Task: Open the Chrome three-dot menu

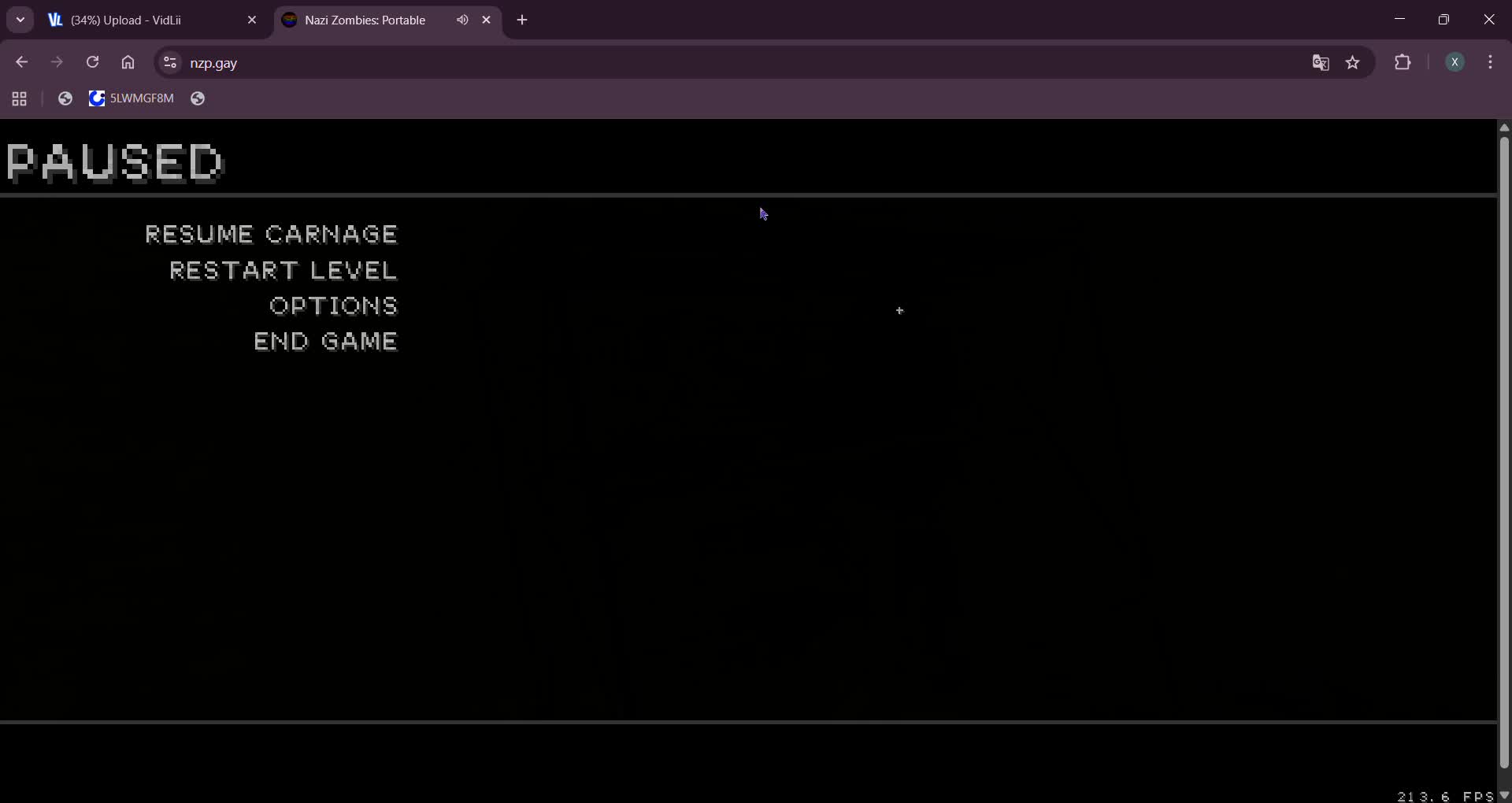Action: click(x=1491, y=62)
